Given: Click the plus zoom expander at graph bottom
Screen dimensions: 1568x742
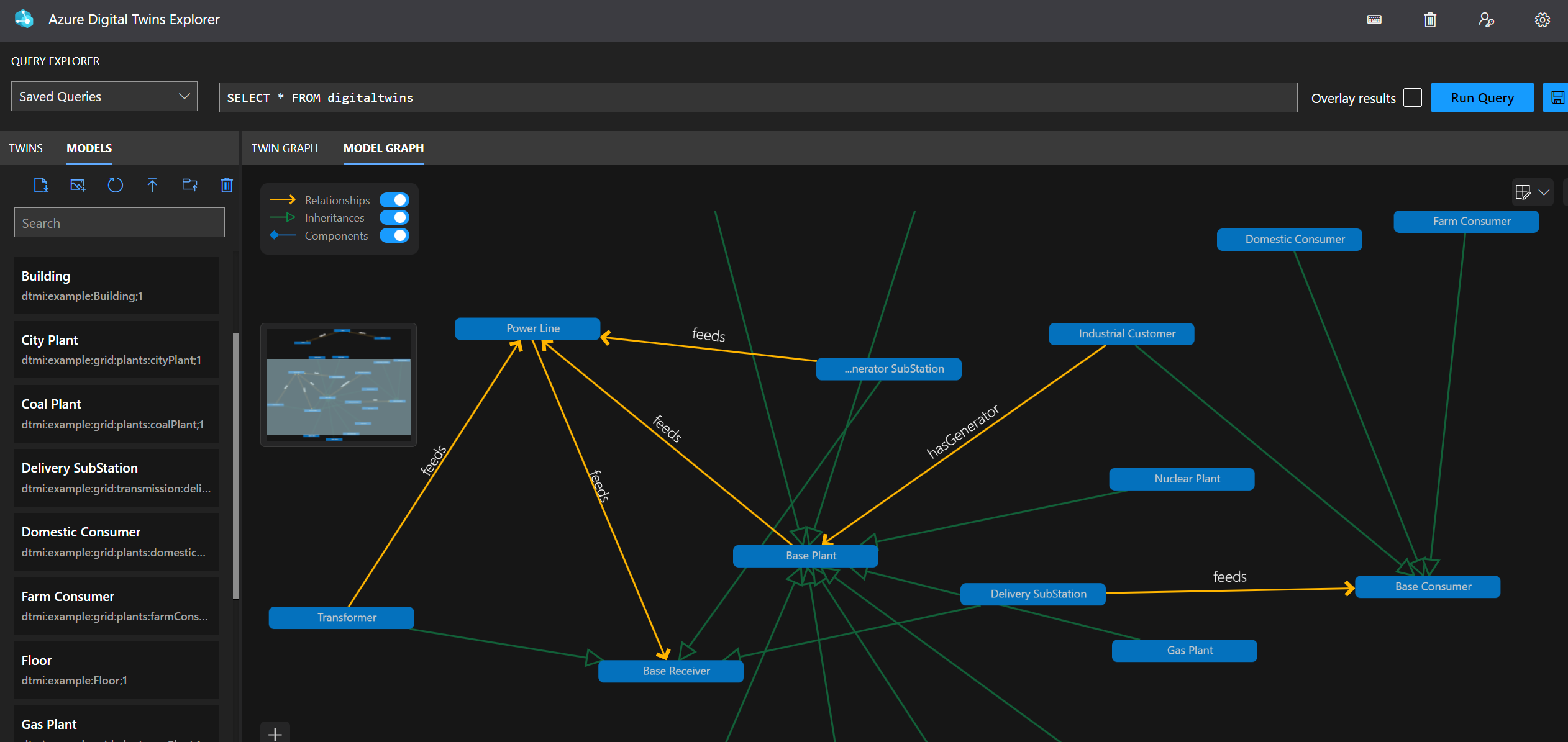Looking at the screenshot, I should (275, 734).
